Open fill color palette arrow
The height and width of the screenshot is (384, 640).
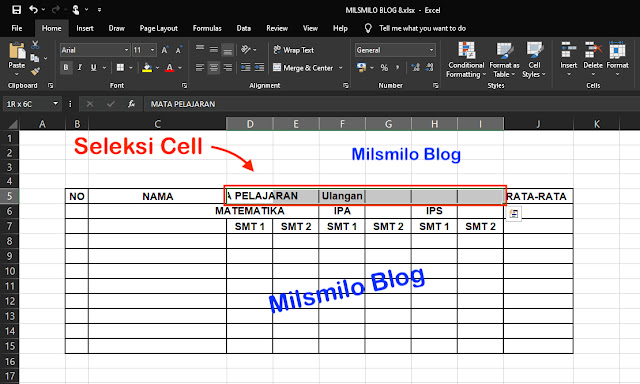(158, 68)
